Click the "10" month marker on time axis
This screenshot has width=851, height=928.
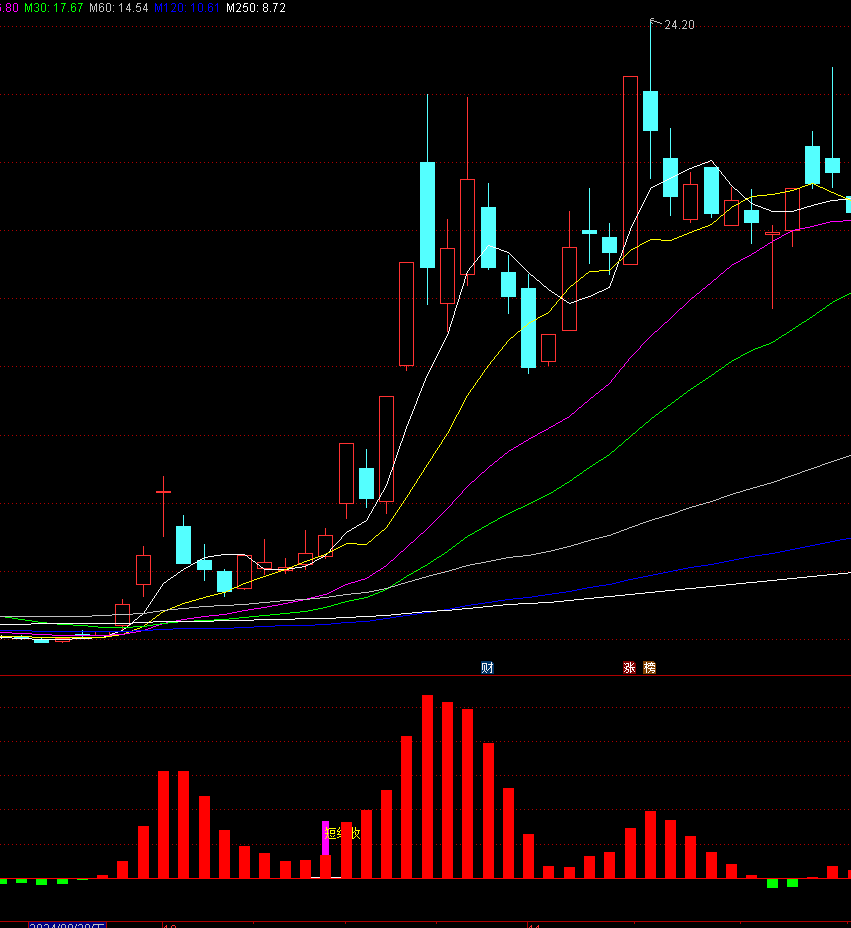(170, 926)
